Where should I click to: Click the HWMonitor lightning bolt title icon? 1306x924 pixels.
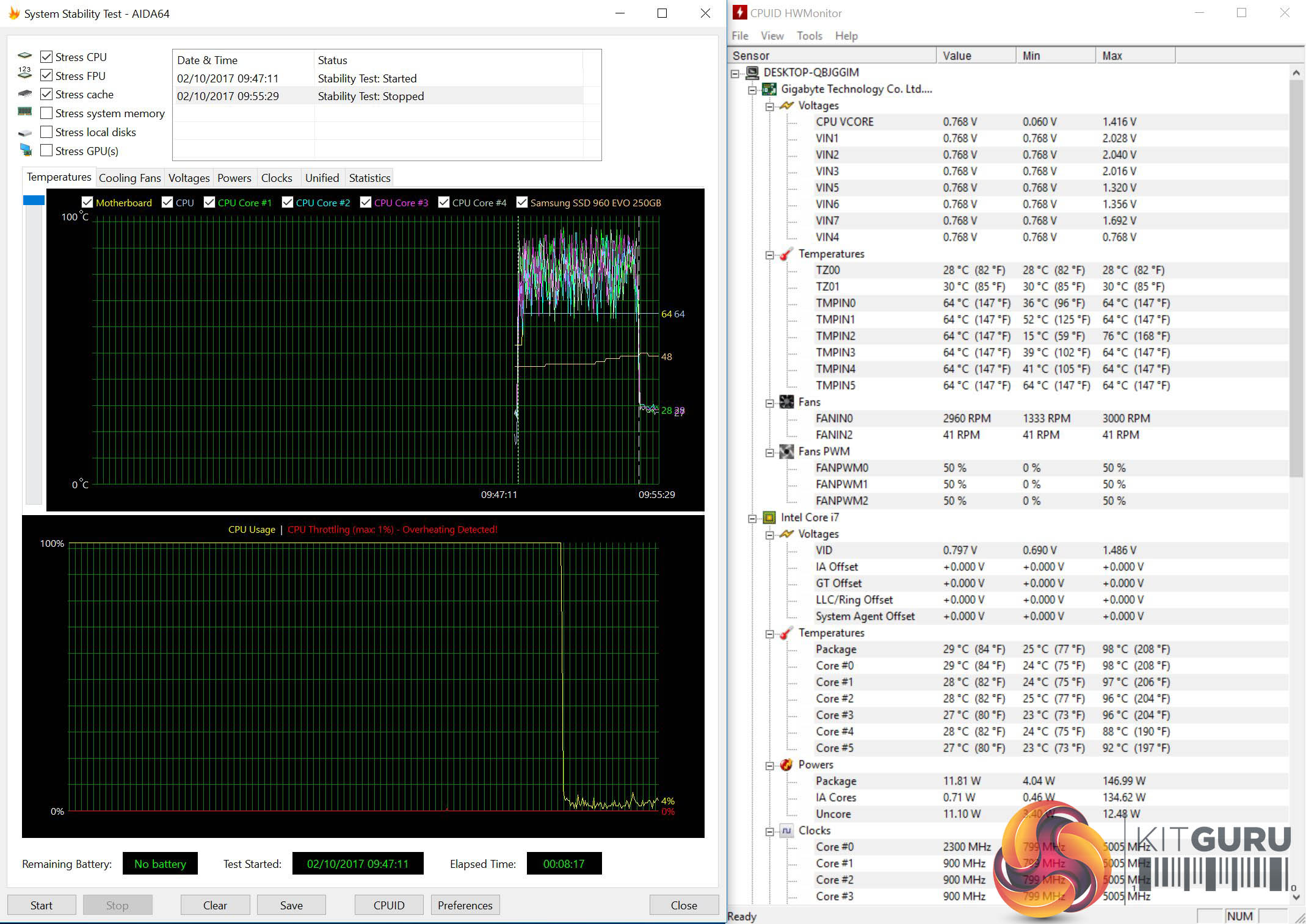pyautogui.click(x=739, y=13)
